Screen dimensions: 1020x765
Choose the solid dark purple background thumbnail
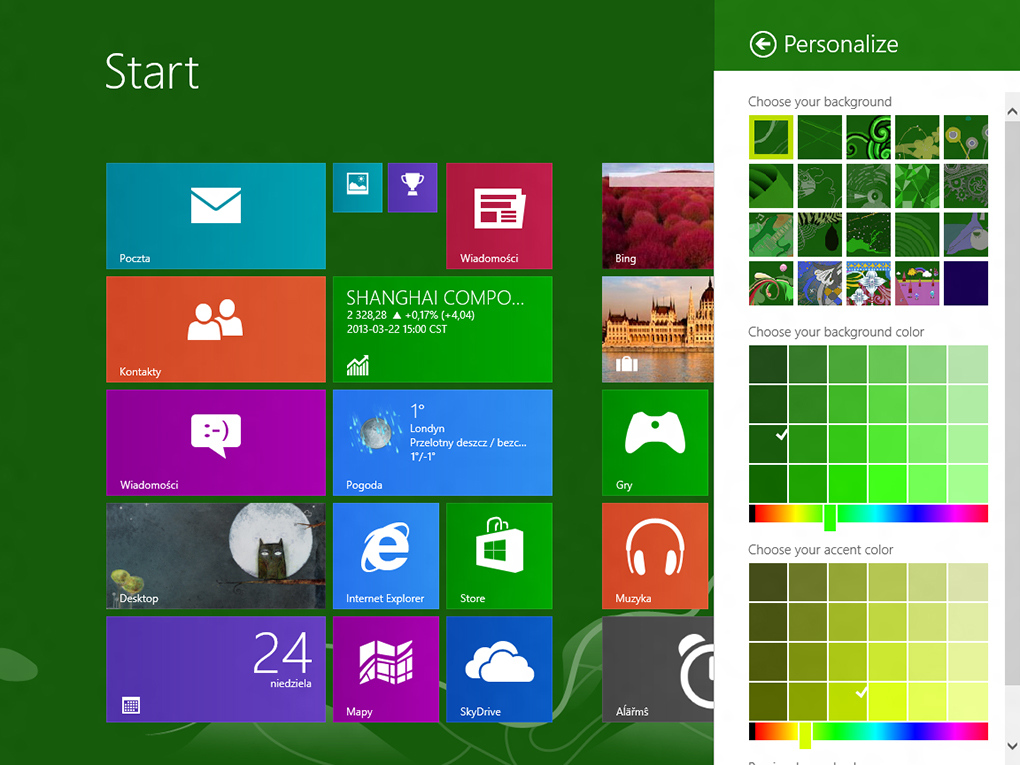coord(966,283)
